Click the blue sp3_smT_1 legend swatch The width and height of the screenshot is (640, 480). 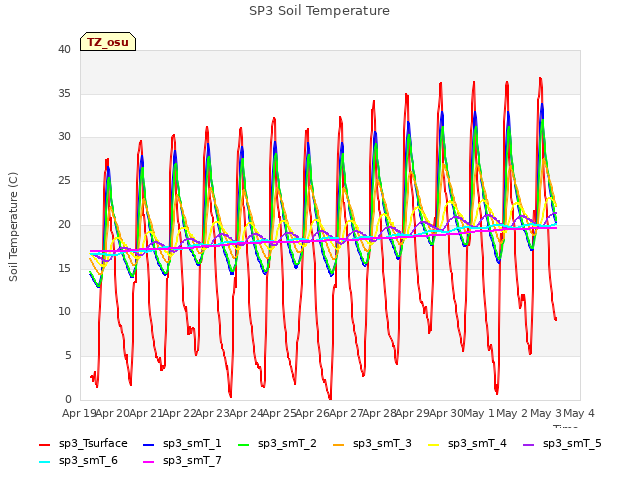(149, 444)
